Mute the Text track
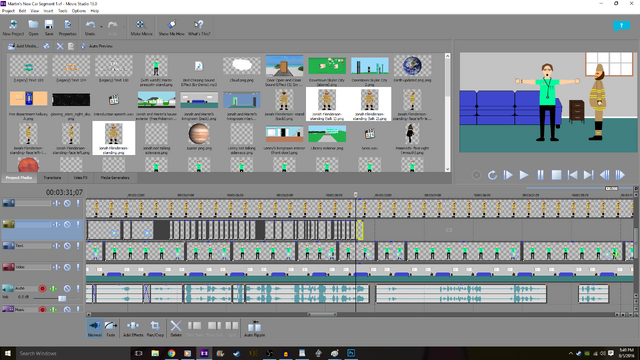 [67, 246]
